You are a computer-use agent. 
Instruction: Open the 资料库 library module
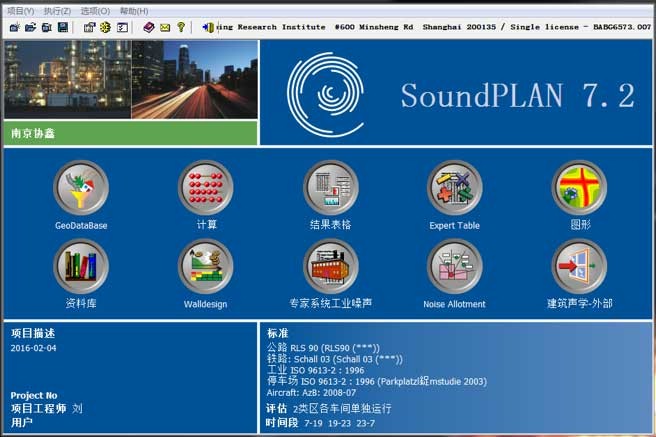(81, 267)
